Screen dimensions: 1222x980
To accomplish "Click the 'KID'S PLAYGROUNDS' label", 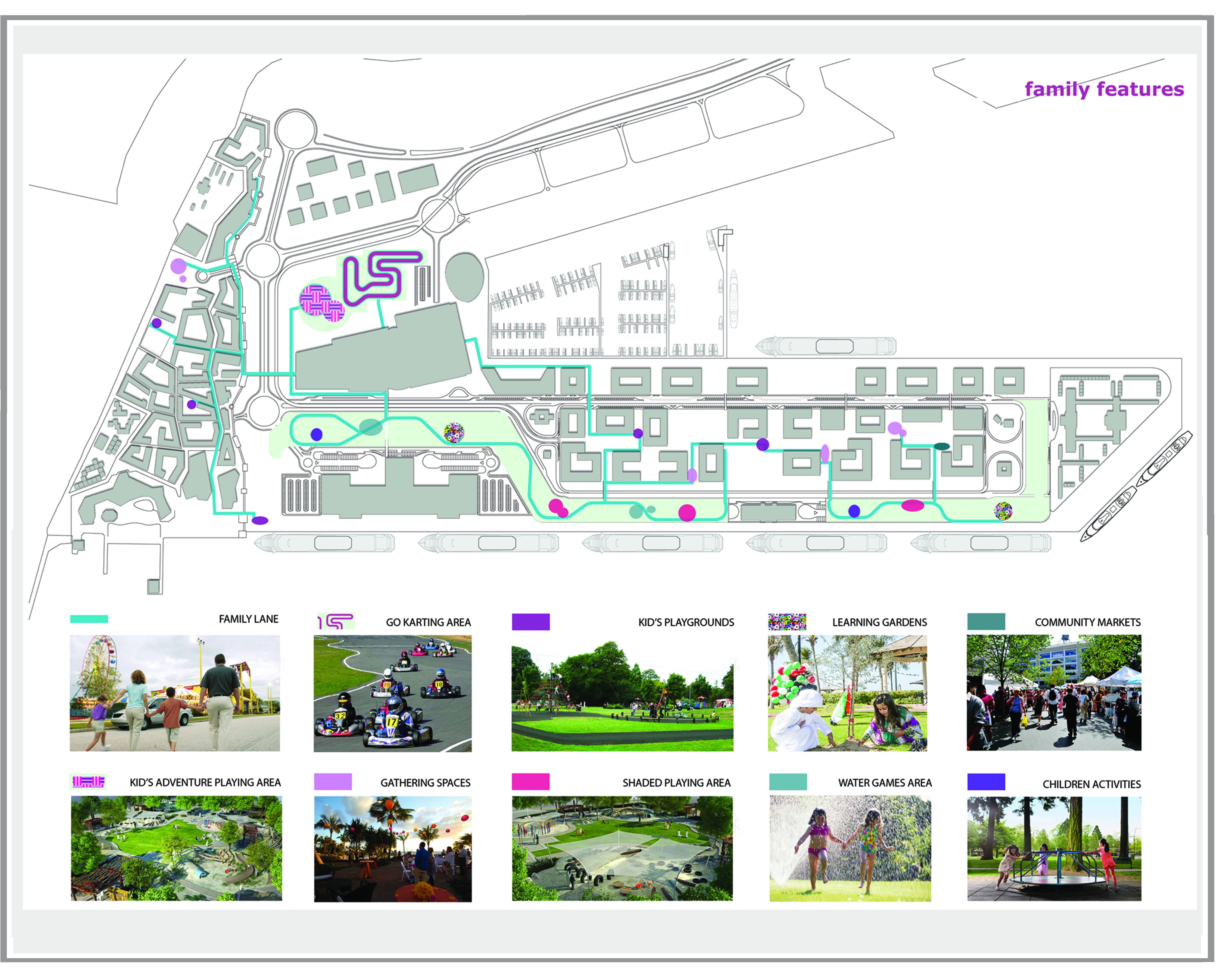I will click(x=686, y=622).
